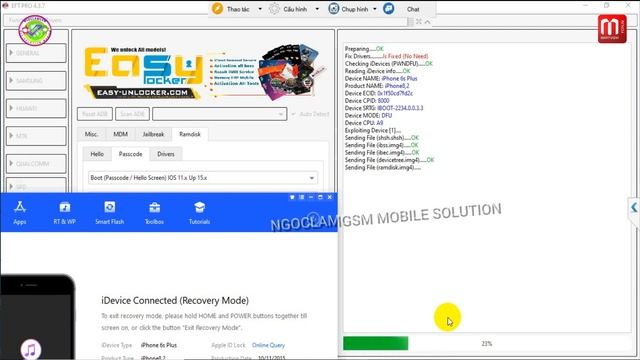Click the Easy Unlocker banner image
The width and height of the screenshot is (640, 360).
tap(204, 73)
